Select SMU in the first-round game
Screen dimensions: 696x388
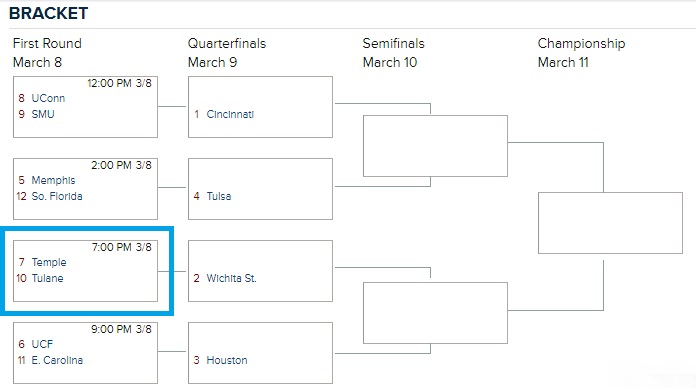[x=43, y=114]
